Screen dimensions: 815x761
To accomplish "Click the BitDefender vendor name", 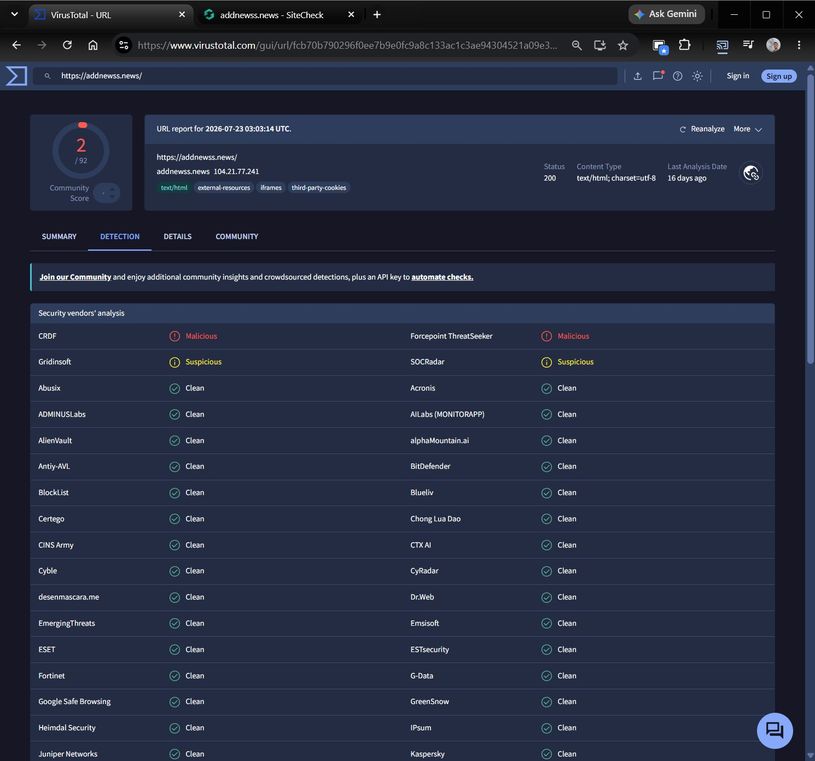I will (x=430, y=466).
